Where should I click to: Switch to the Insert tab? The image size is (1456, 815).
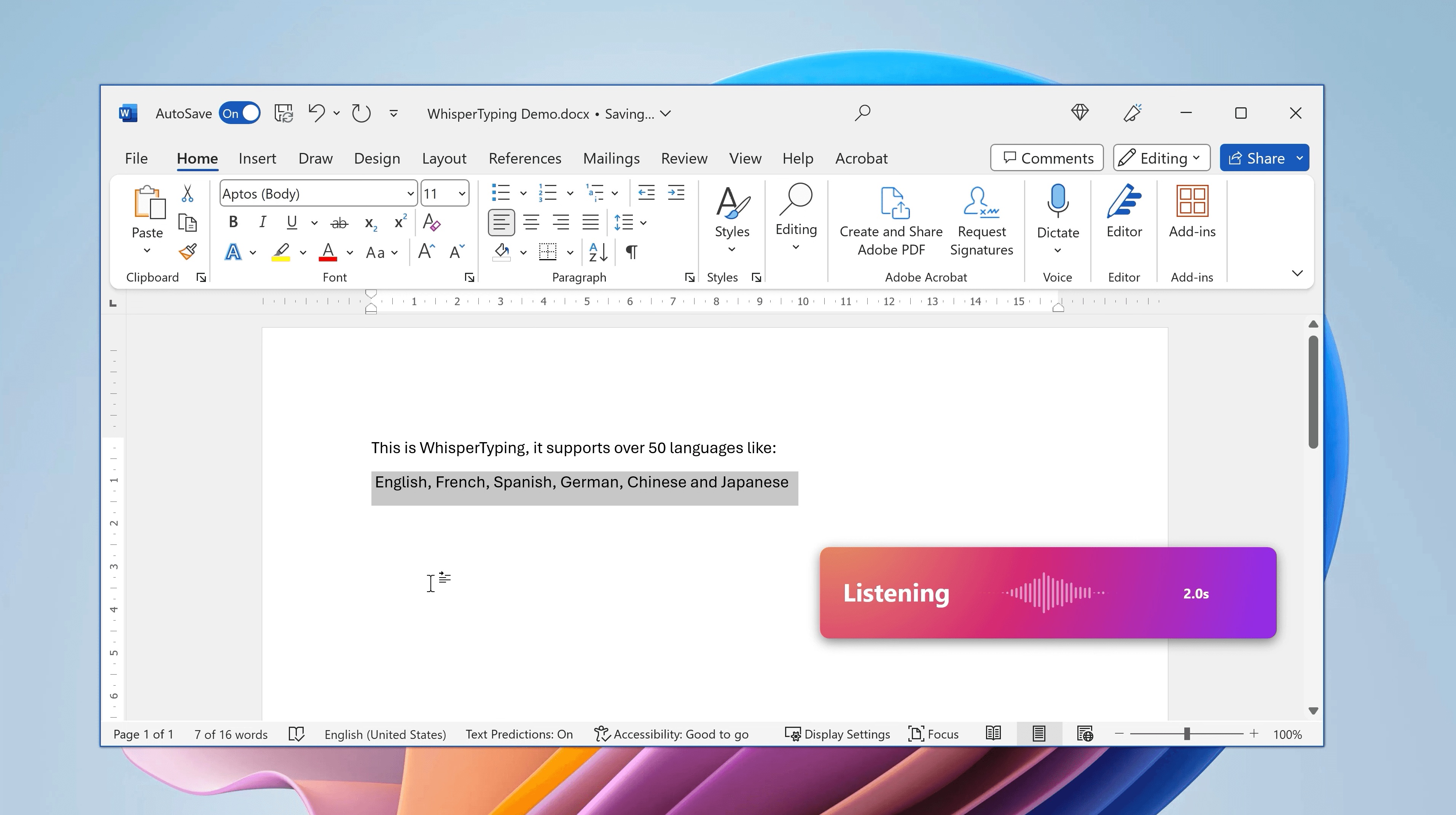click(257, 159)
